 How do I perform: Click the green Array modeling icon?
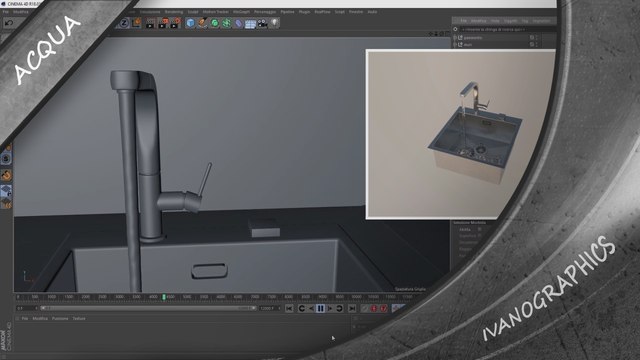(x=227, y=23)
